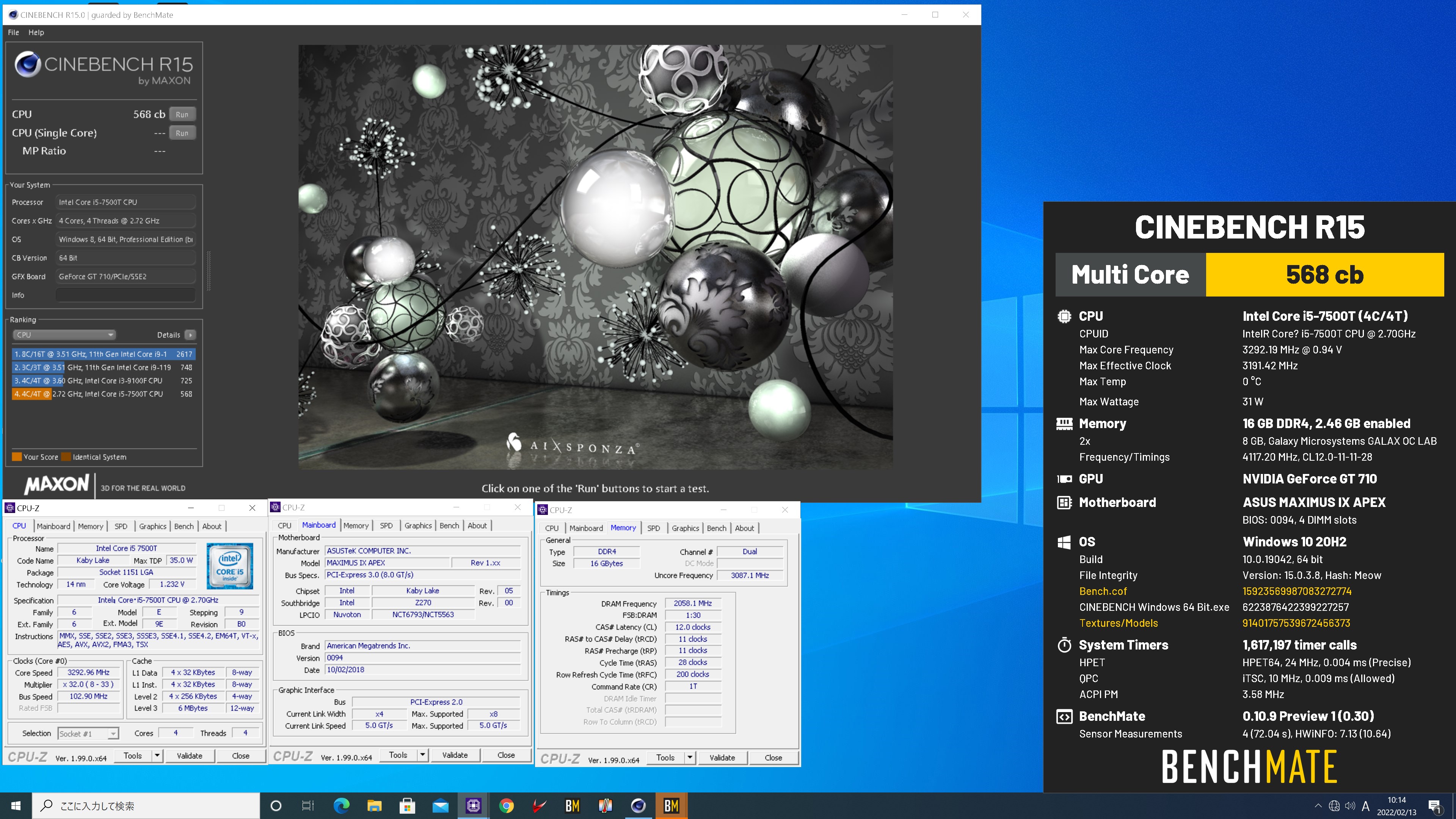Open first BM BenchMate taskbar icon
1456x819 pixels.
pos(572,805)
